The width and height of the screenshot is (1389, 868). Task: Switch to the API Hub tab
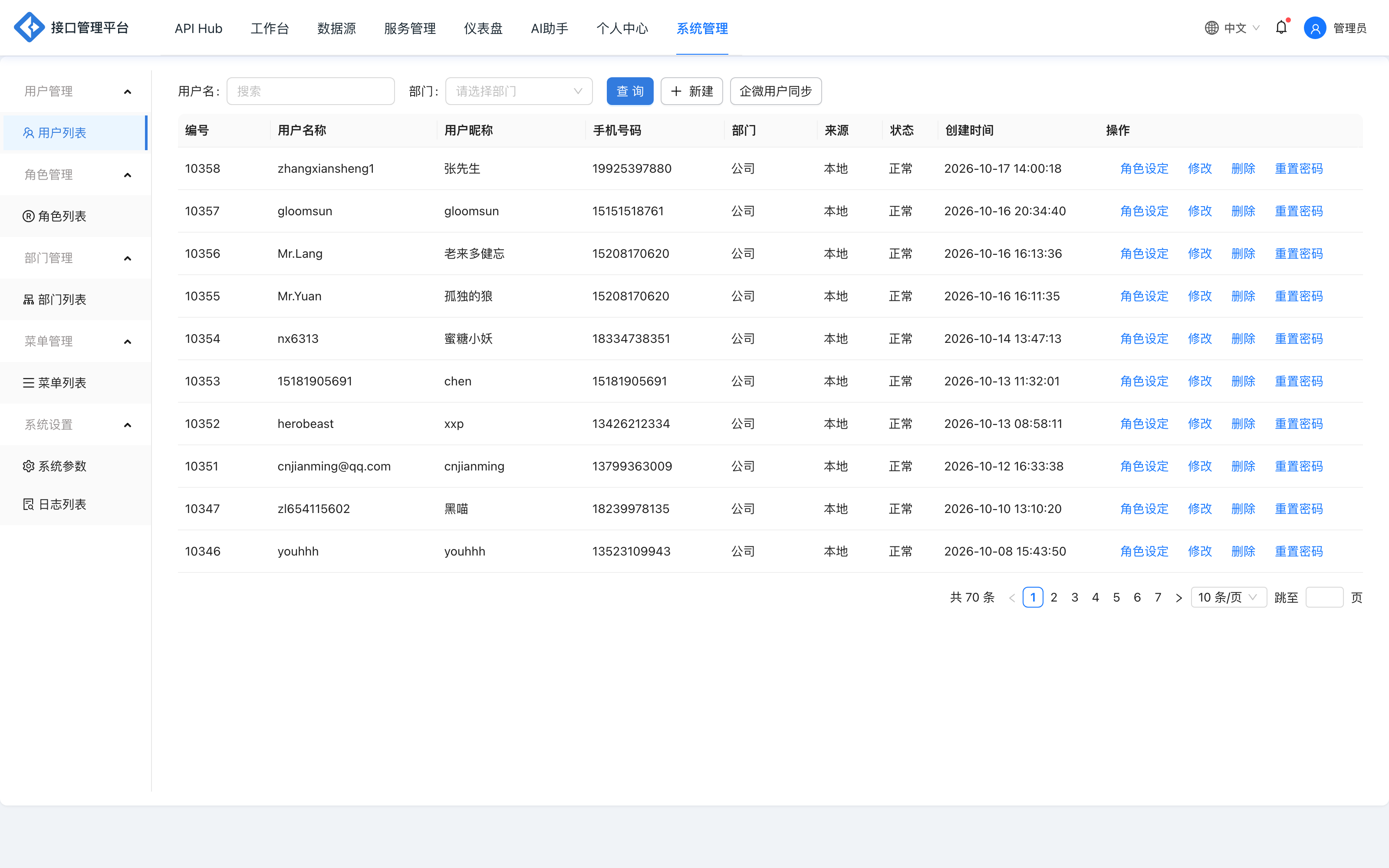(198, 28)
